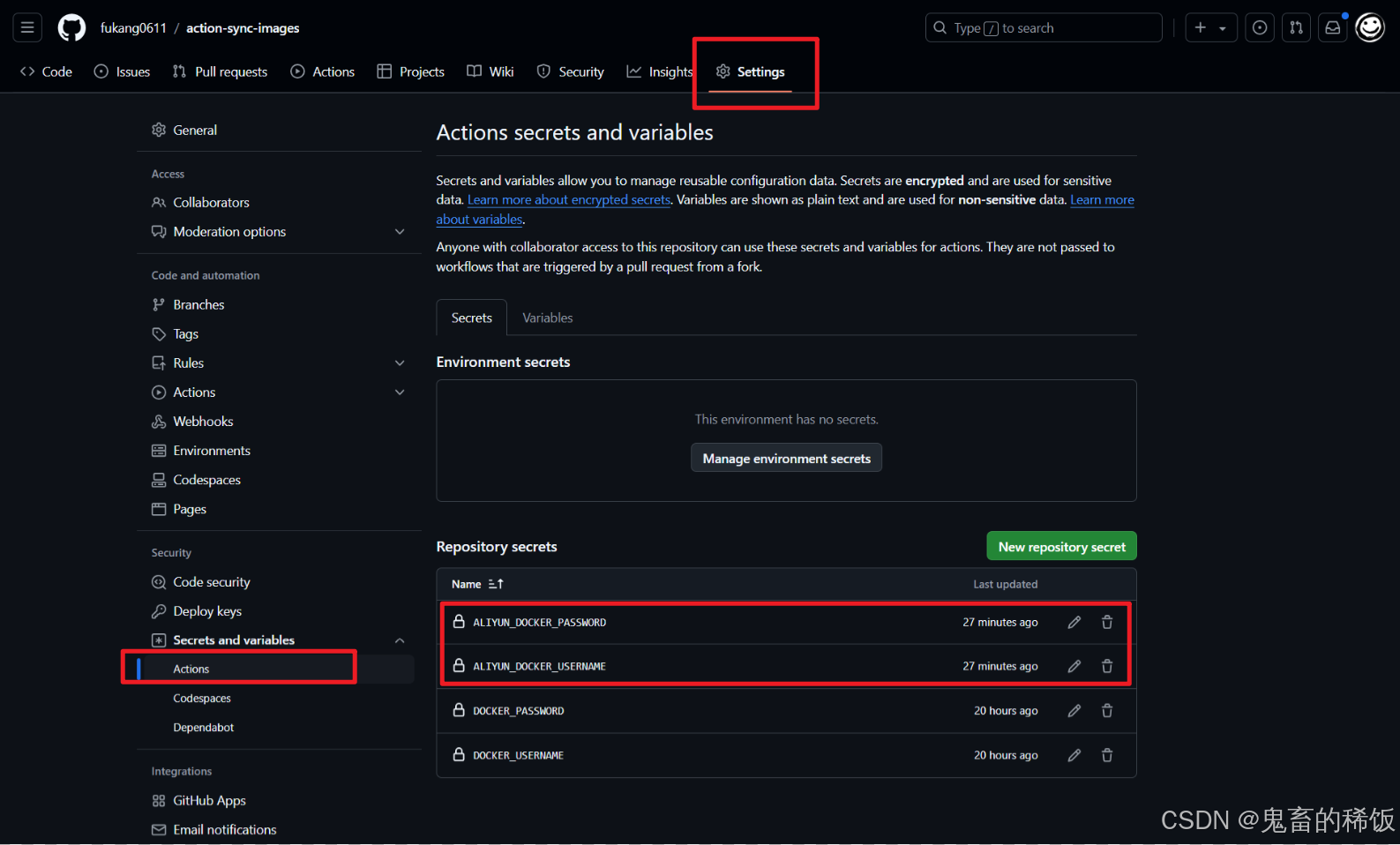This screenshot has width=1400, height=845.
Task: Follow Learn more about encrypted secrets link
Action: click(569, 200)
